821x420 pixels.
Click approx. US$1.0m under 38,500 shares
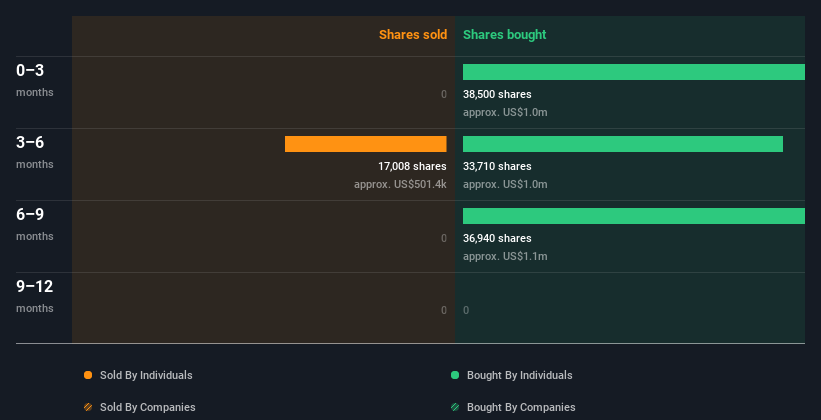pyautogui.click(x=505, y=113)
